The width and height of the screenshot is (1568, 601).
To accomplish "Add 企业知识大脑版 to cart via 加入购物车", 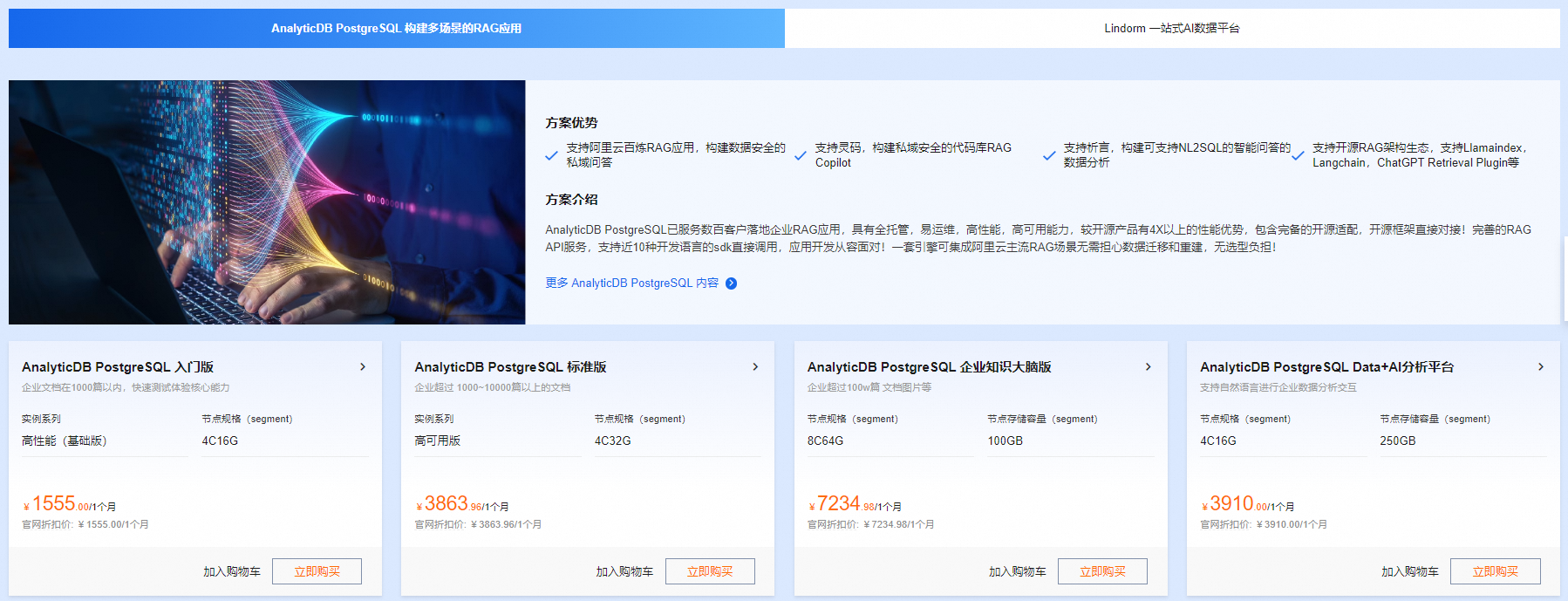I will pyautogui.click(x=1018, y=571).
